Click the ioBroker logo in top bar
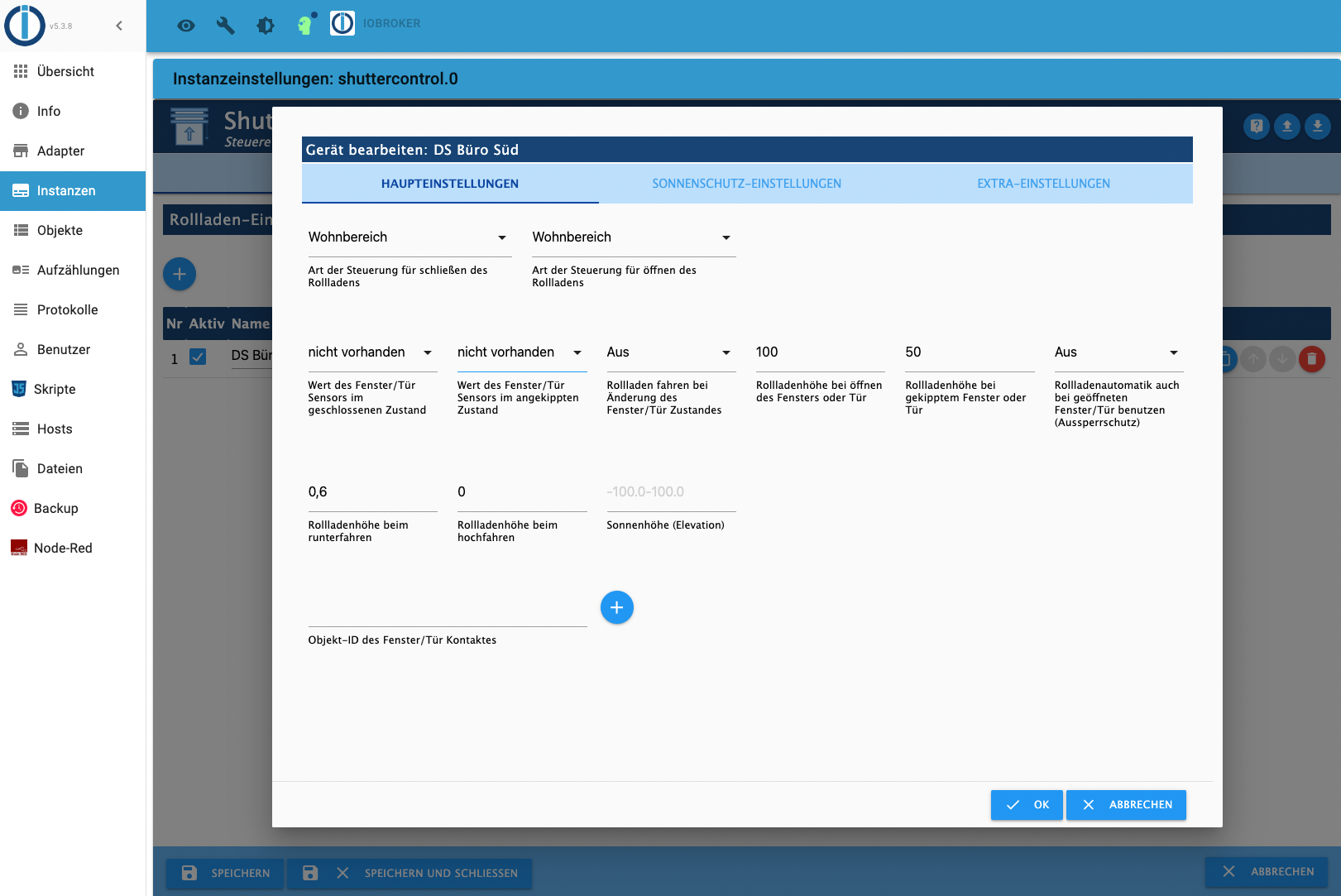The width and height of the screenshot is (1341, 896). point(342,23)
